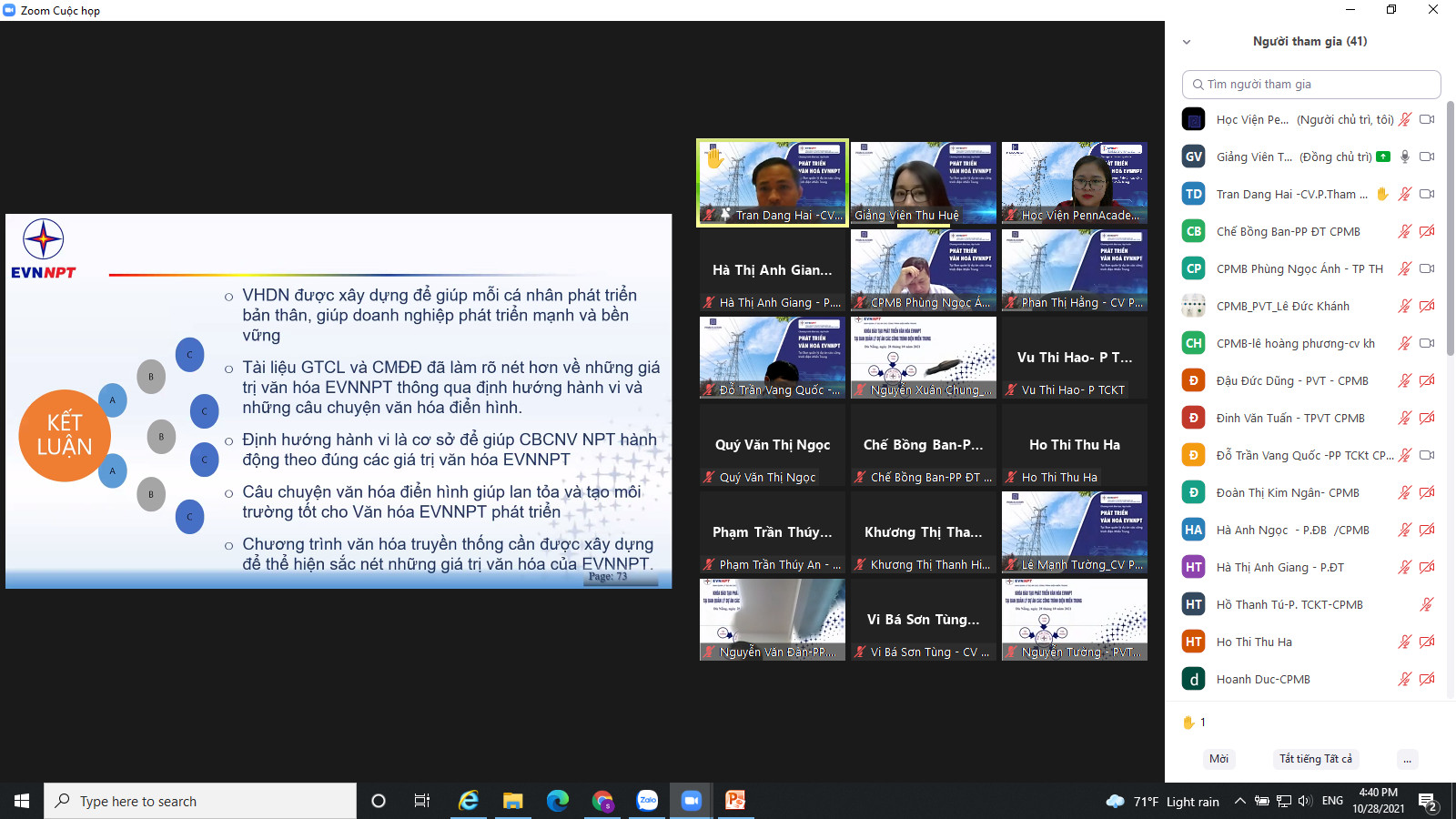Select Tran Dang Hai video thumbnail
This screenshot has width=1456, height=819.
click(x=773, y=183)
